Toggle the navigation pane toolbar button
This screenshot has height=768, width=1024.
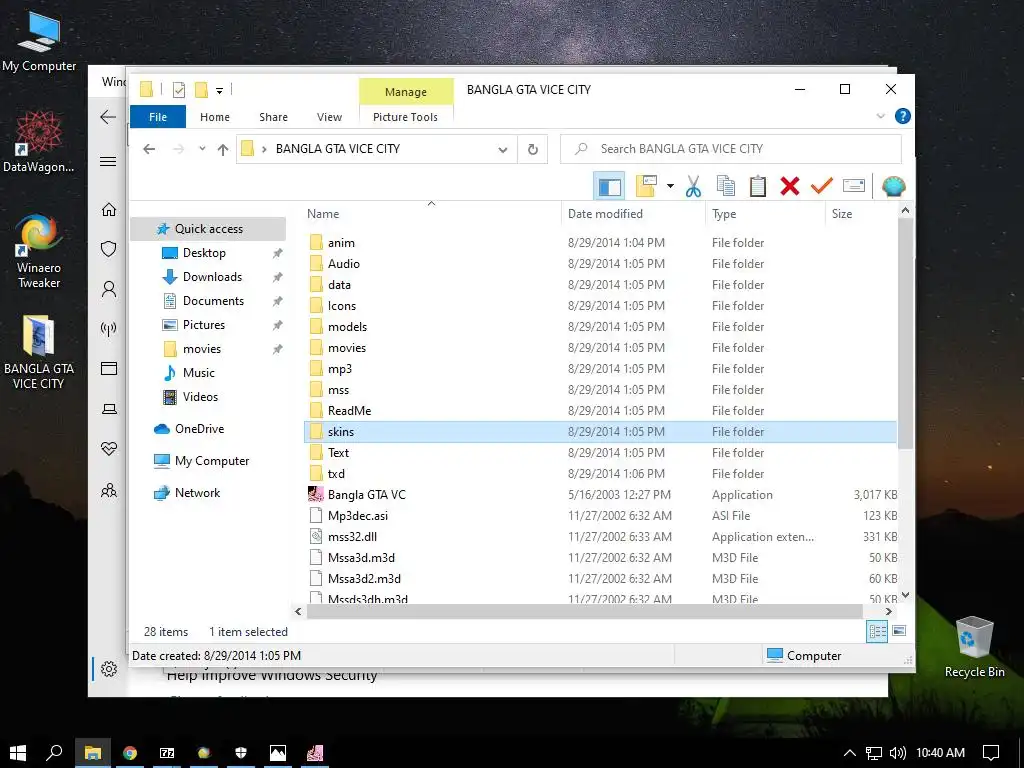(609, 187)
